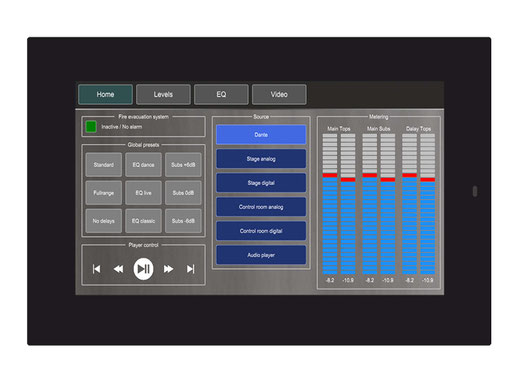Viewport: 519px width, 381px height.
Task: Open the Video tab
Action: pos(279,94)
